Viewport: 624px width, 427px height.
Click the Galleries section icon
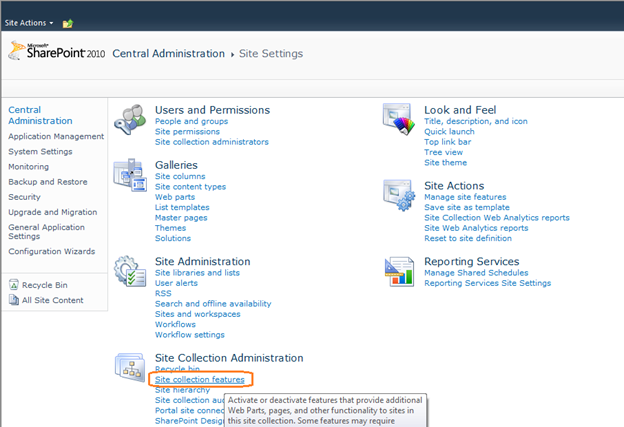click(x=130, y=175)
